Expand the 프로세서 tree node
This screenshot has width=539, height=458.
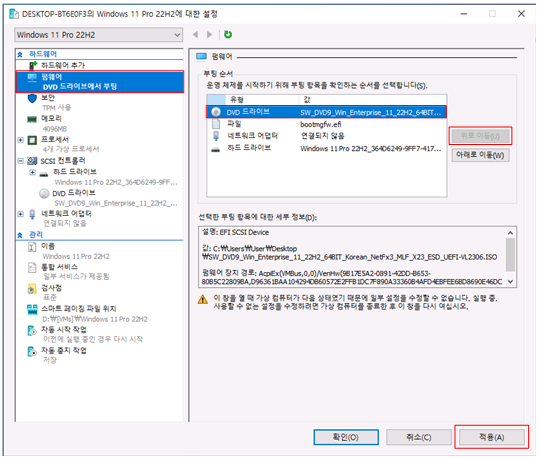tap(21, 140)
